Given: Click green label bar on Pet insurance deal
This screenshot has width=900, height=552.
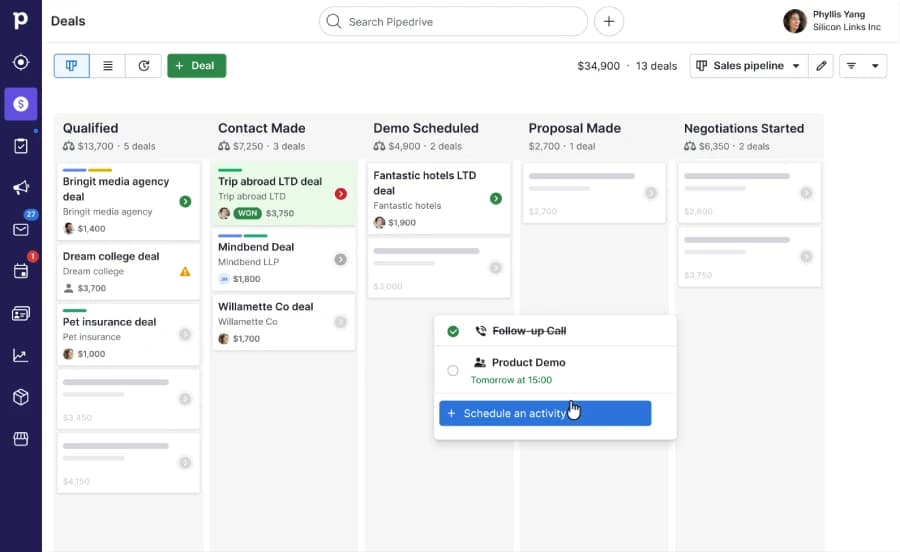Looking at the screenshot, I should click(75, 310).
